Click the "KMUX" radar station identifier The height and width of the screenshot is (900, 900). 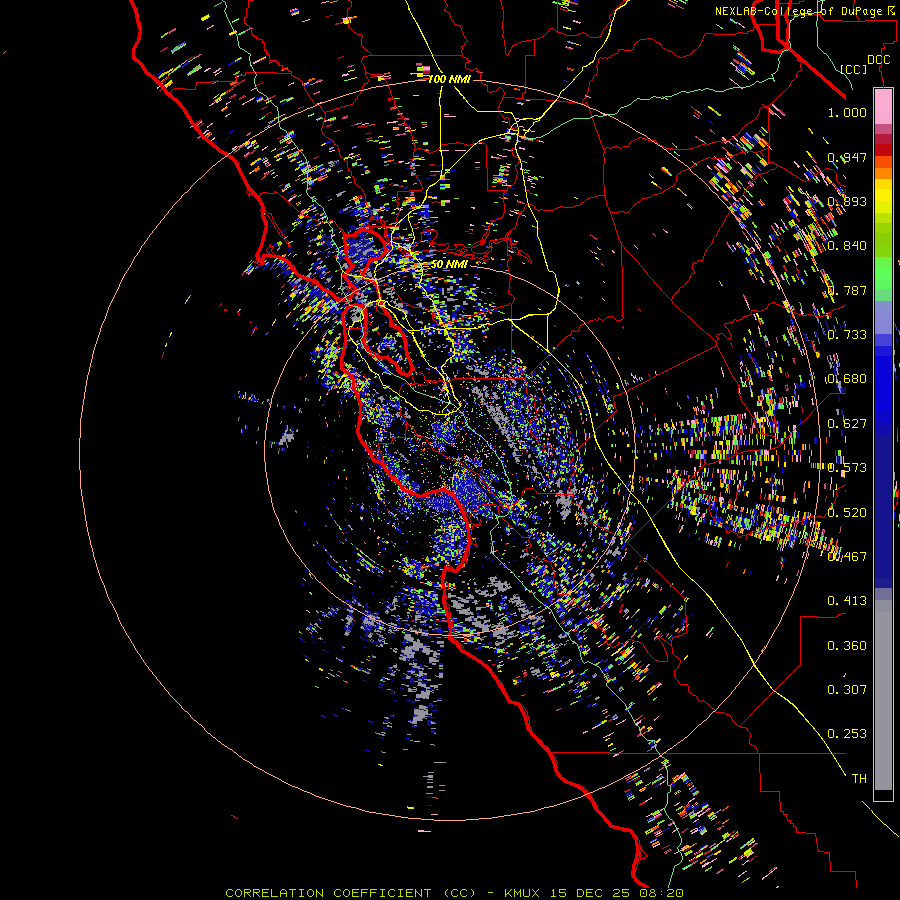[523, 893]
